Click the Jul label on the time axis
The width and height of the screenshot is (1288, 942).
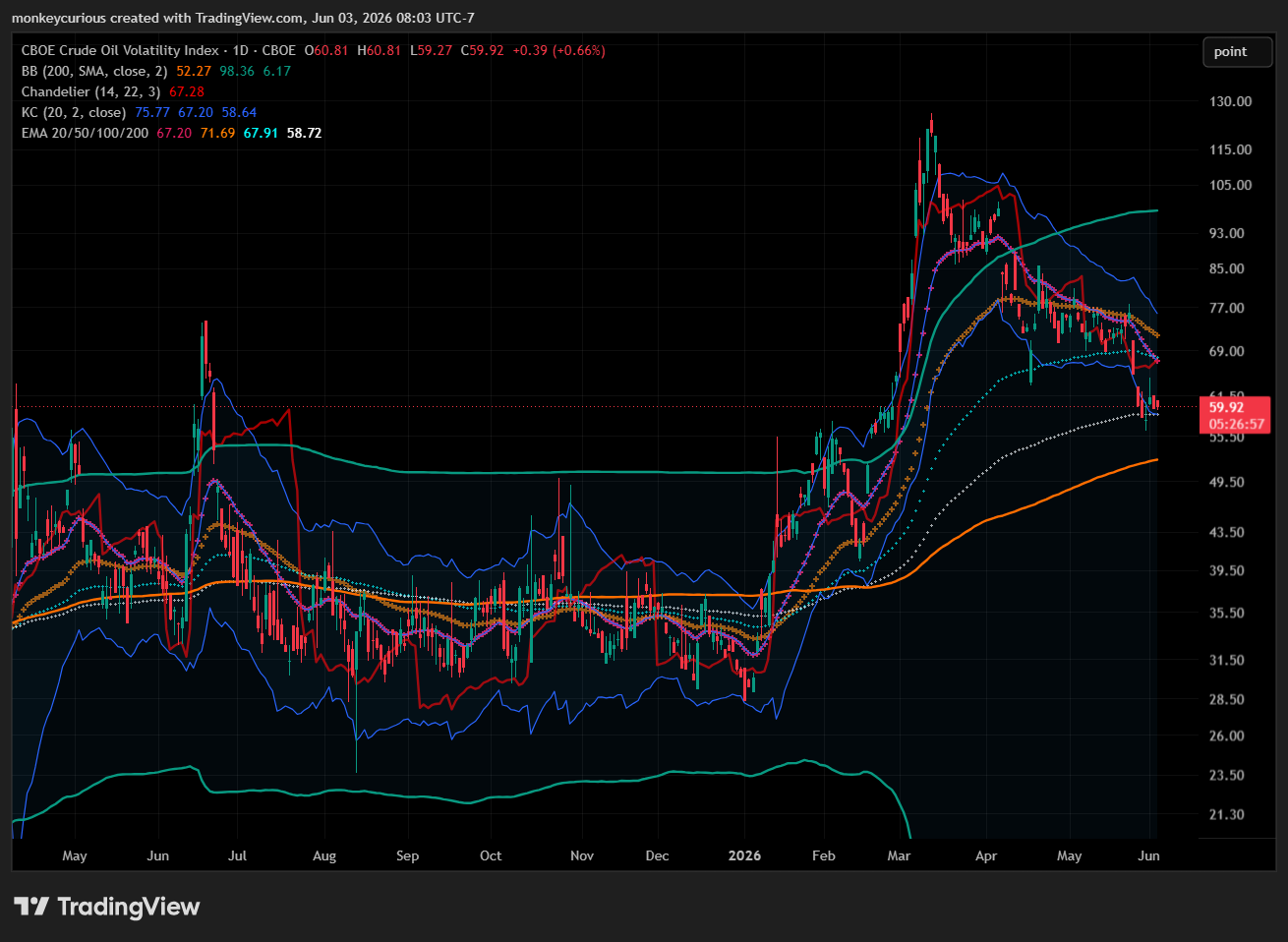(237, 855)
